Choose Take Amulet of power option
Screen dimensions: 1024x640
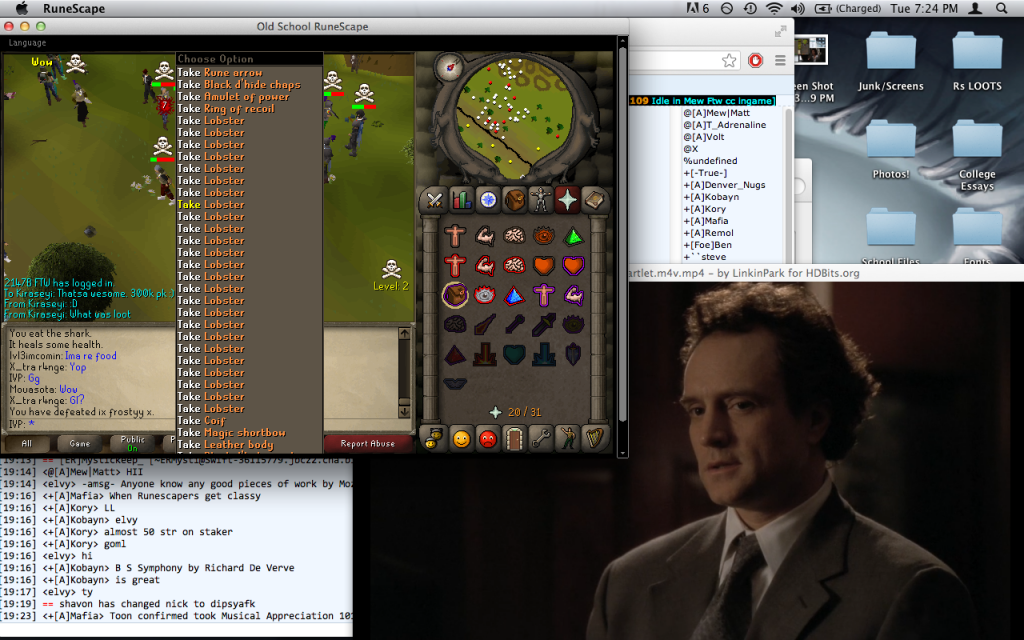(232, 96)
